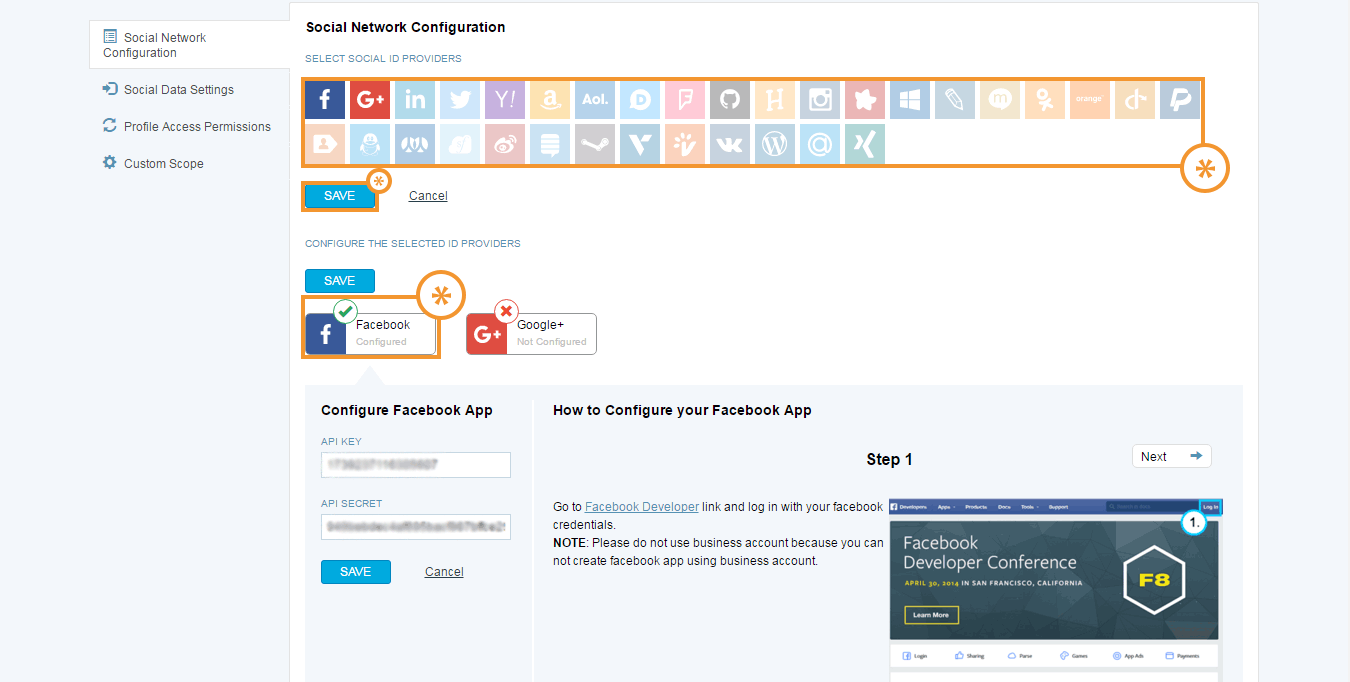The height and width of the screenshot is (682, 1350).
Task: Select the Xing provider icon
Action: [x=865, y=144]
